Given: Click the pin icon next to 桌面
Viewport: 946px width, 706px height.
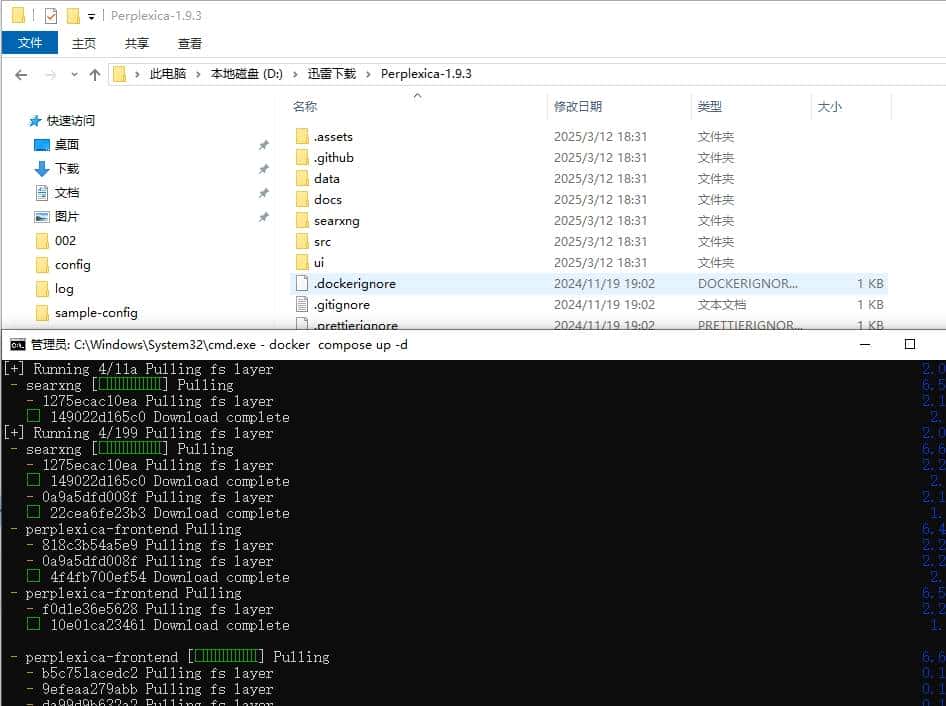Looking at the screenshot, I should pyautogui.click(x=263, y=144).
